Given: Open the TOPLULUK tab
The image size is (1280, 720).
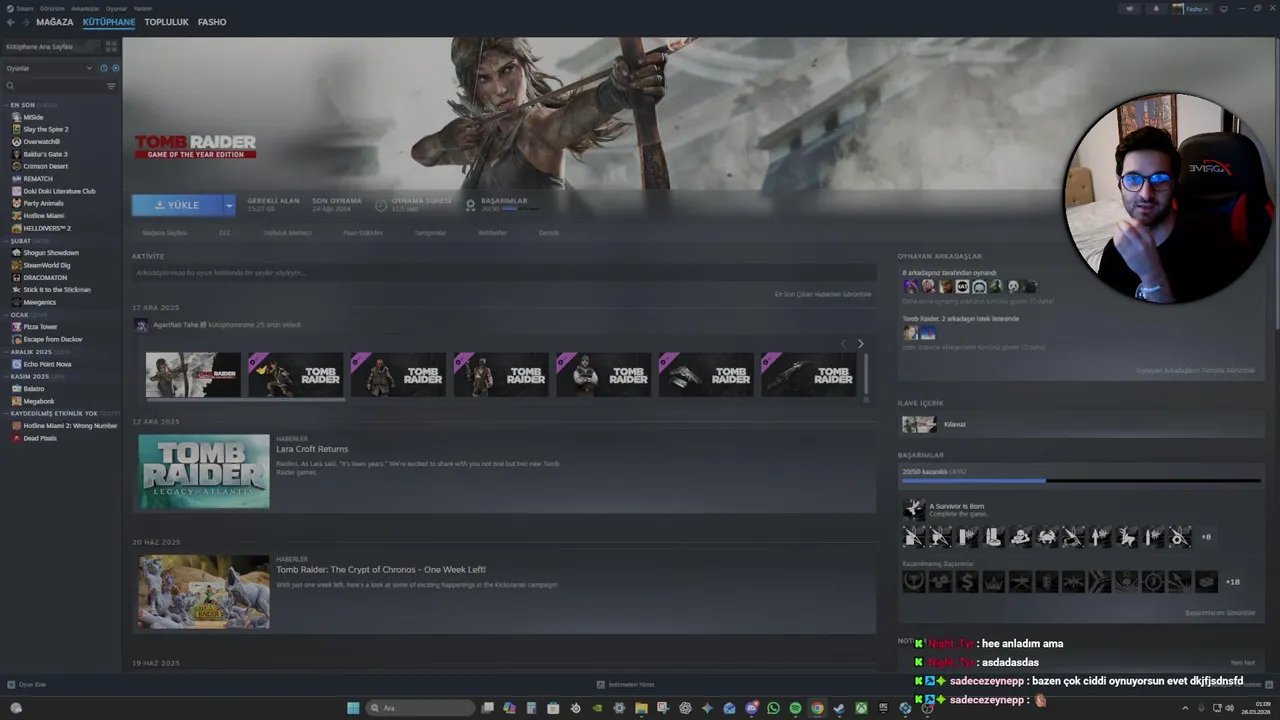Looking at the screenshot, I should (166, 22).
